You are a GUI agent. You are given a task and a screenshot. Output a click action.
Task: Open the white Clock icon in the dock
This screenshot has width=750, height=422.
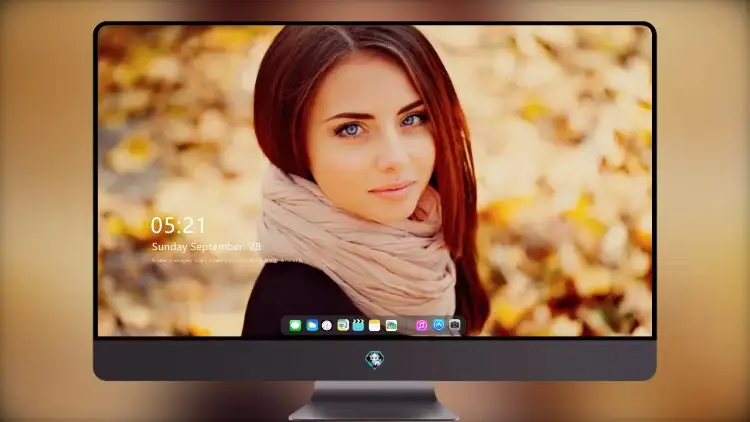click(327, 326)
